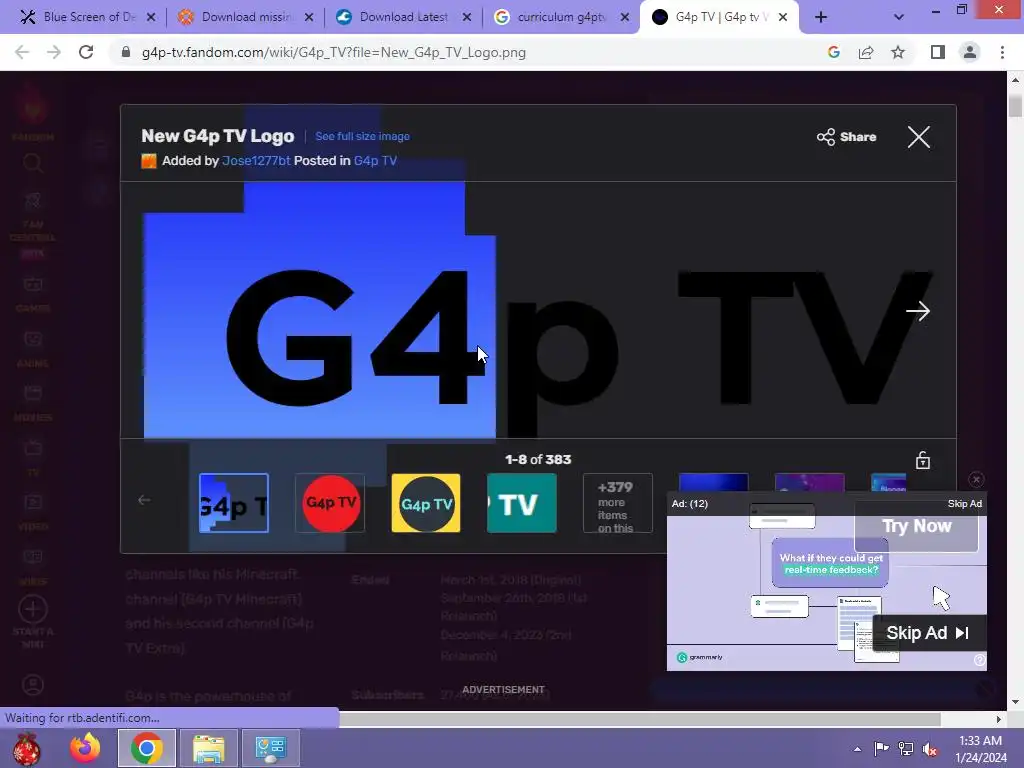This screenshot has height=768, width=1024.
Task: Open TV section in Fandom sidebar
Action: click(x=33, y=458)
